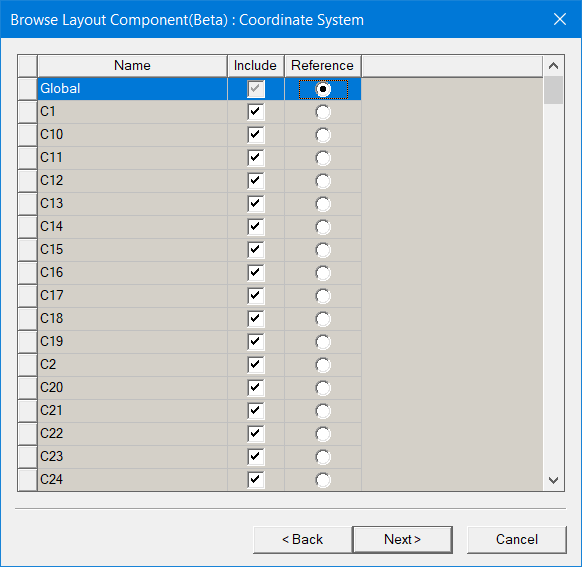This screenshot has height=567, width=582.
Task: Close the Coordinate System dialog window
Action: (x=560, y=19)
